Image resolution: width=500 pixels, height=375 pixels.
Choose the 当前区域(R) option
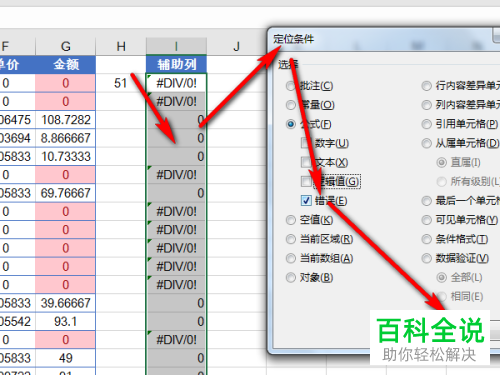291,239
